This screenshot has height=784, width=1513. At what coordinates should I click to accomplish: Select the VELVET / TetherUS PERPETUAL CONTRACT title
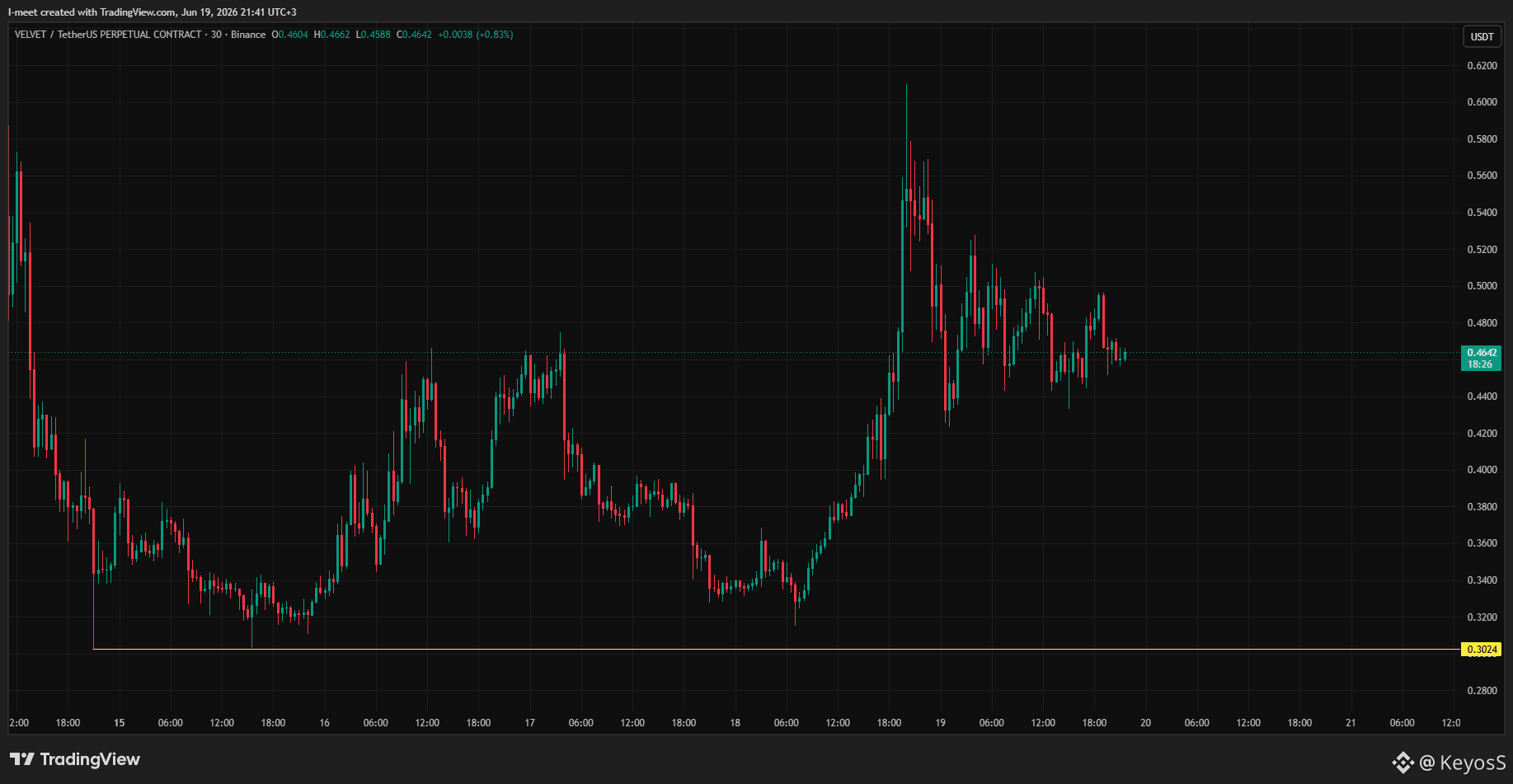[x=108, y=35]
